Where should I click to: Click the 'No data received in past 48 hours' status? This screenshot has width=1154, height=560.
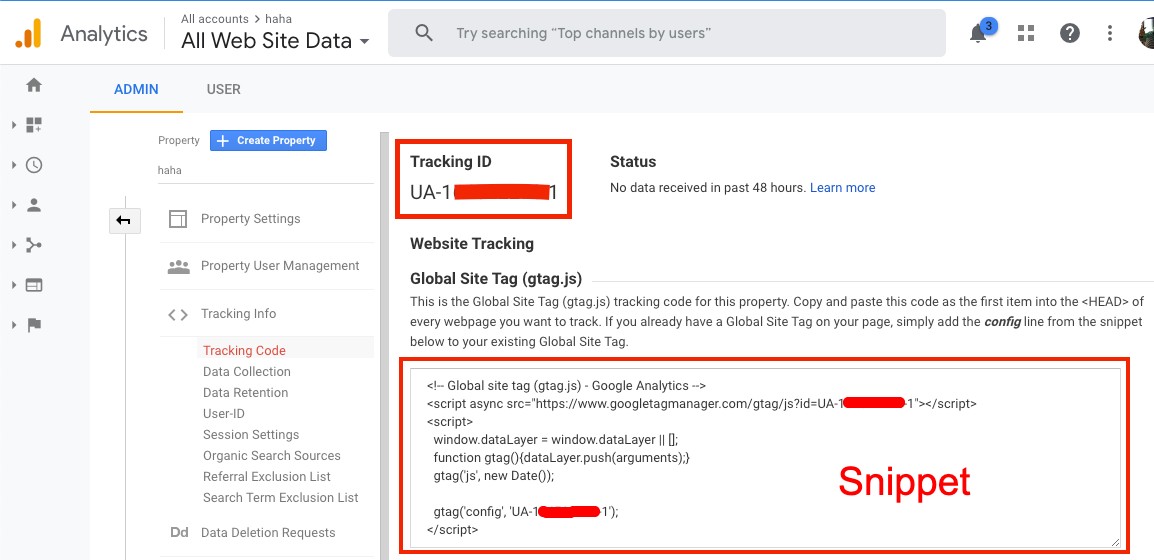[708, 188]
